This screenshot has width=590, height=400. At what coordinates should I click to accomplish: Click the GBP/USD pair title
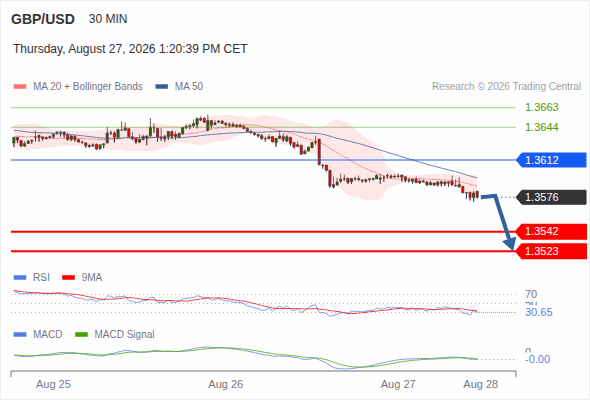click(x=43, y=19)
